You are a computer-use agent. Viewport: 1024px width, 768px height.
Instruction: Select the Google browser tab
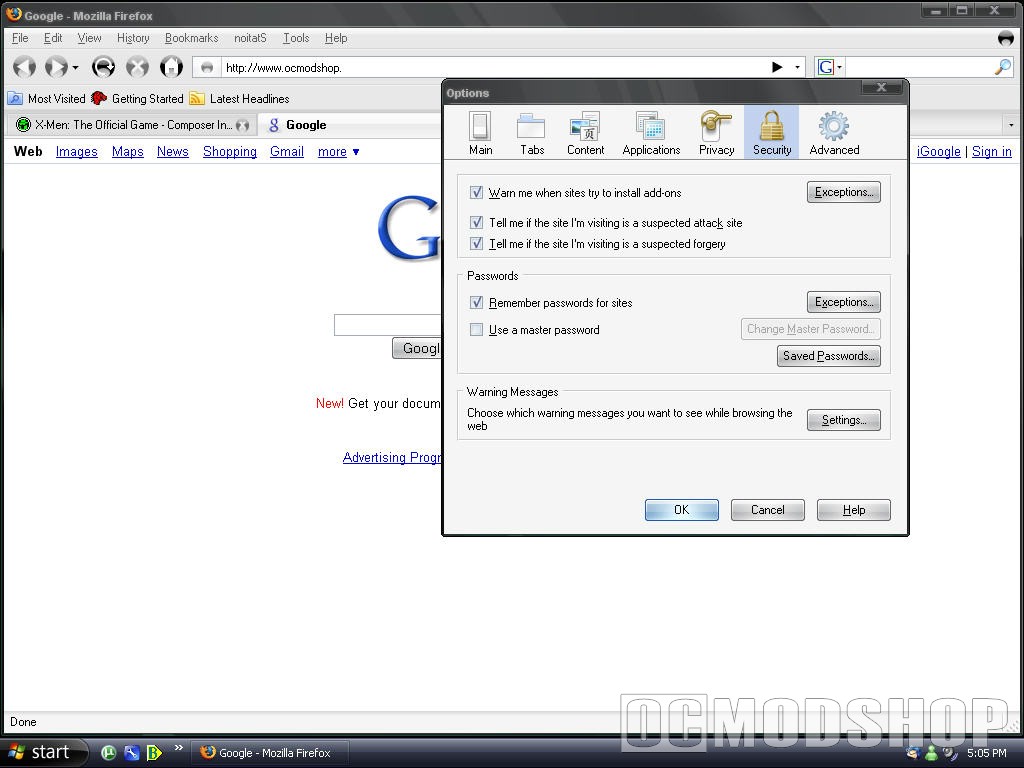(349, 125)
